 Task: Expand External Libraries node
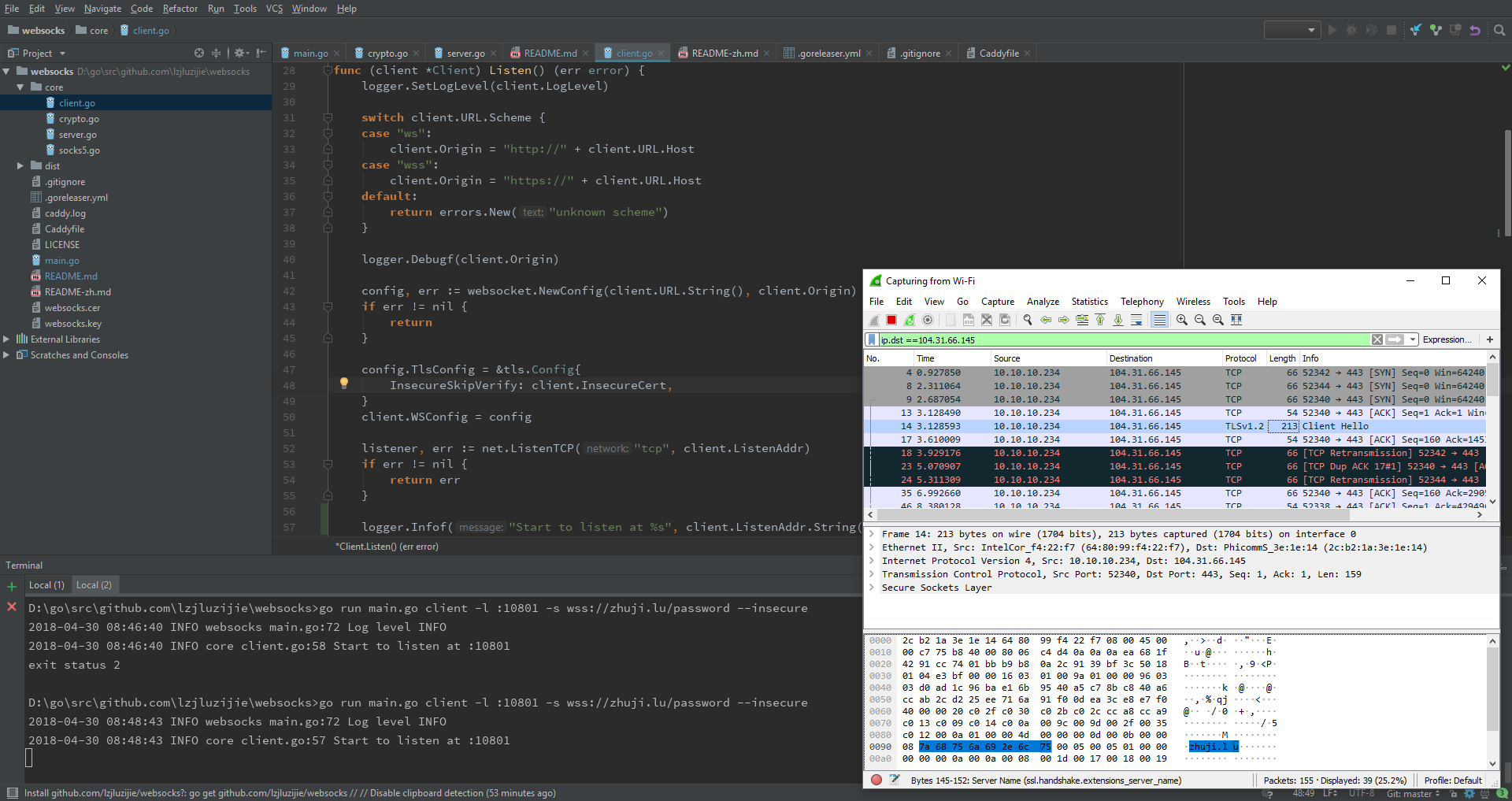(x=6, y=339)
